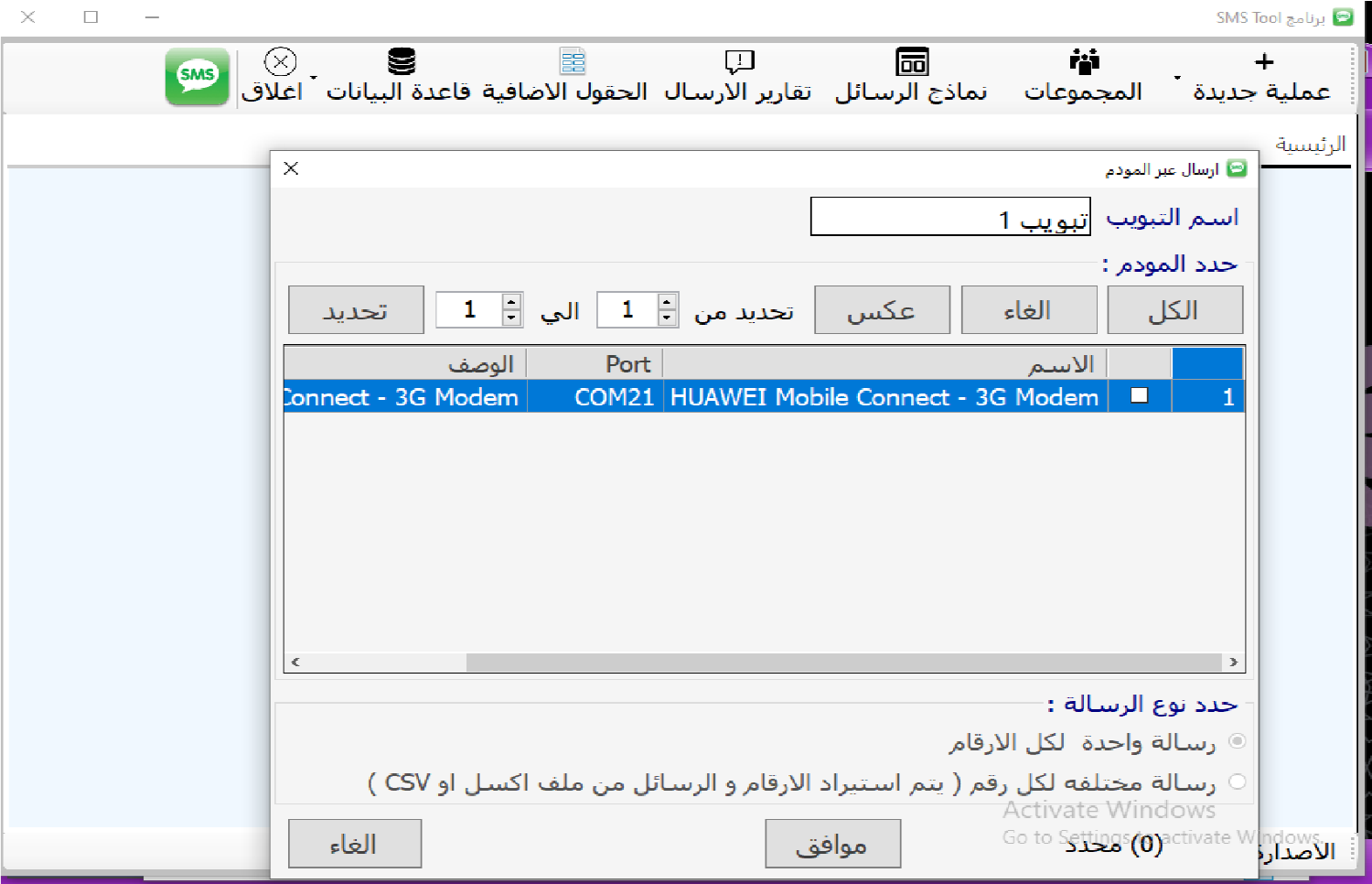Select 'different message per number' CSV radio
1372x884 pixels.
[x=1237, y=782]
